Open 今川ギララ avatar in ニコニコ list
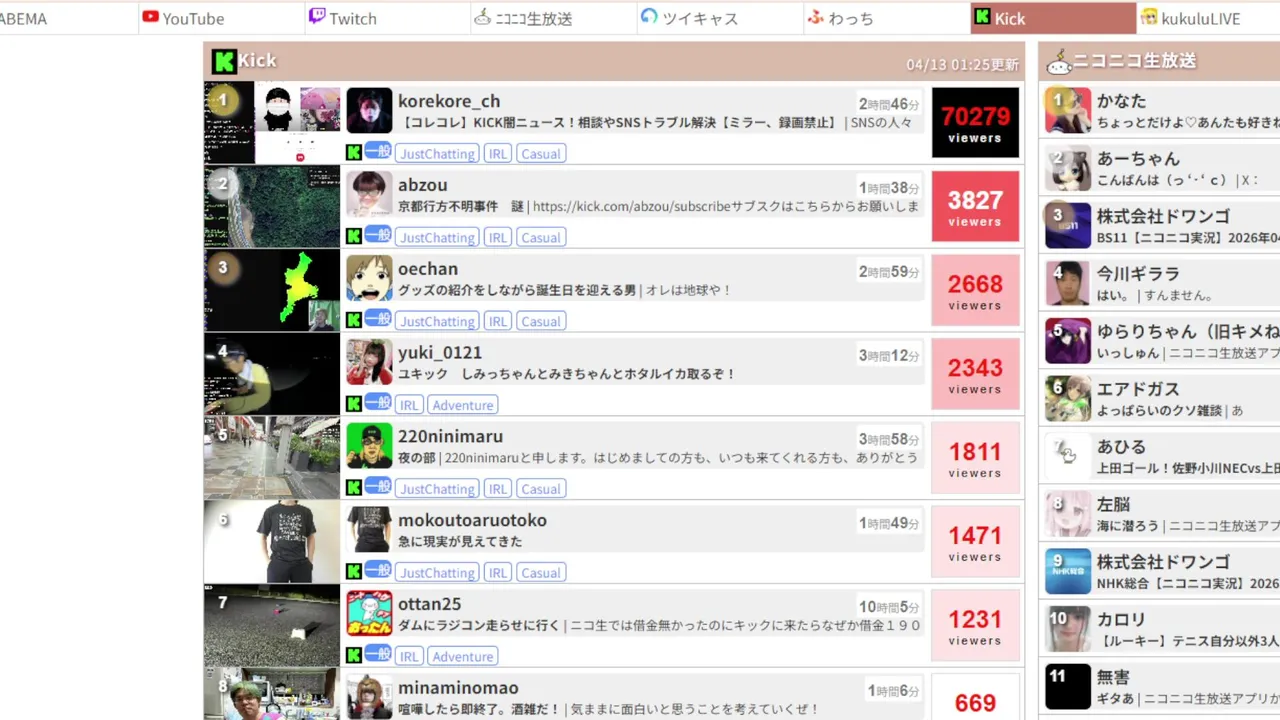1280x720 pixels. (x=1068, y=283)
